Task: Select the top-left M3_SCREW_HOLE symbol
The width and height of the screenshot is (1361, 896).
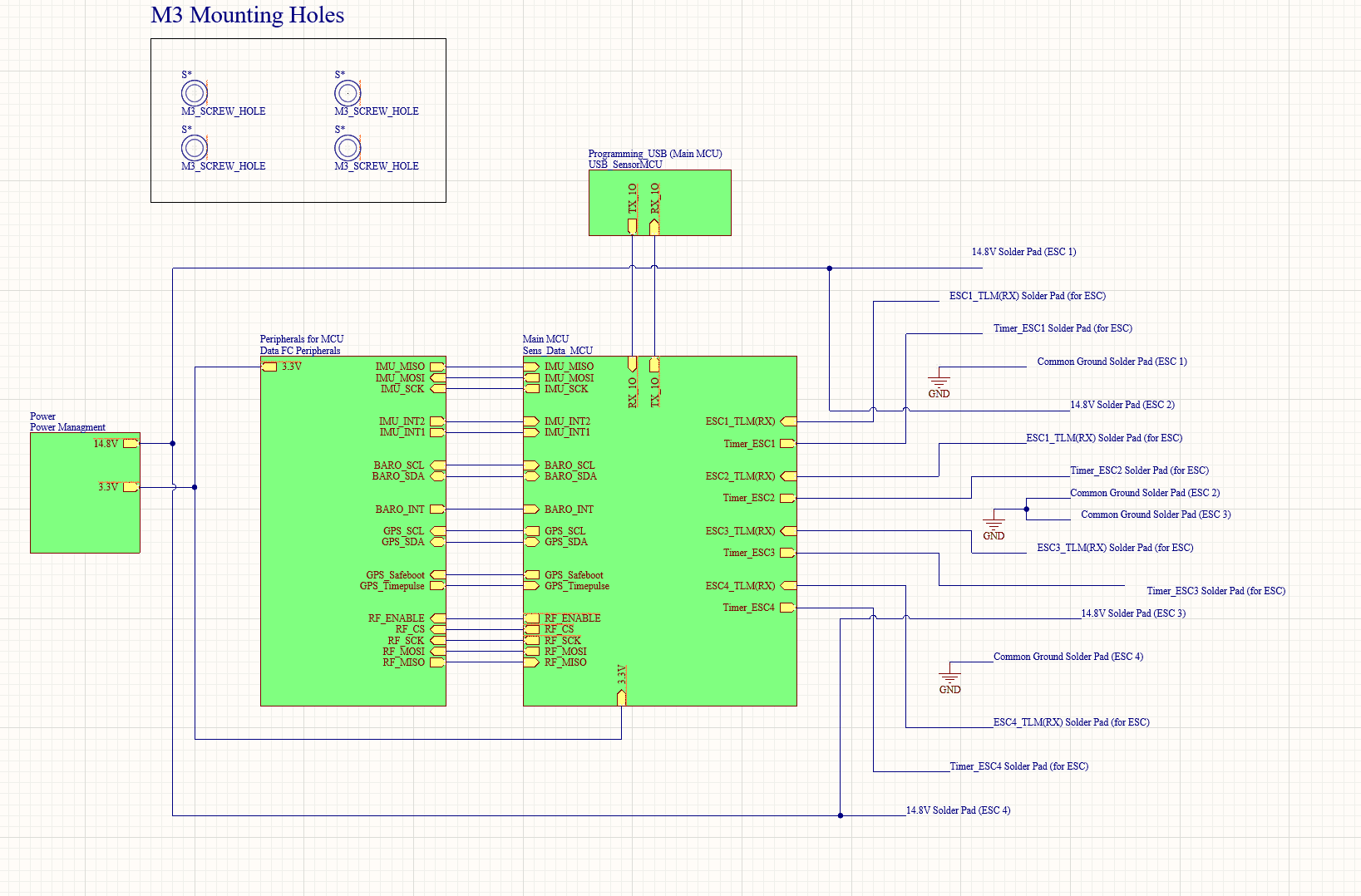Action: [194, 92]
